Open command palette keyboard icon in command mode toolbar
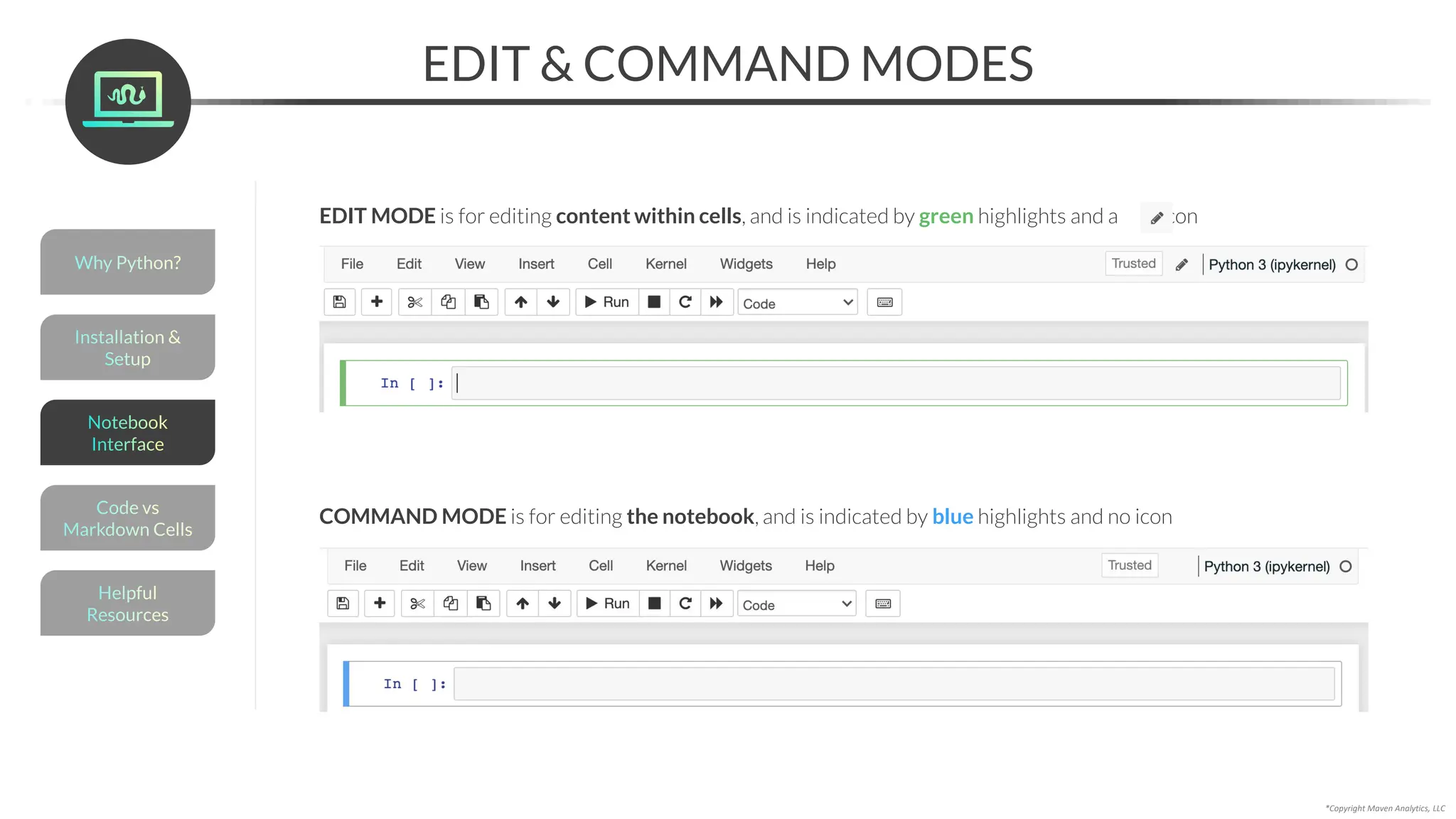 point(883,604)
